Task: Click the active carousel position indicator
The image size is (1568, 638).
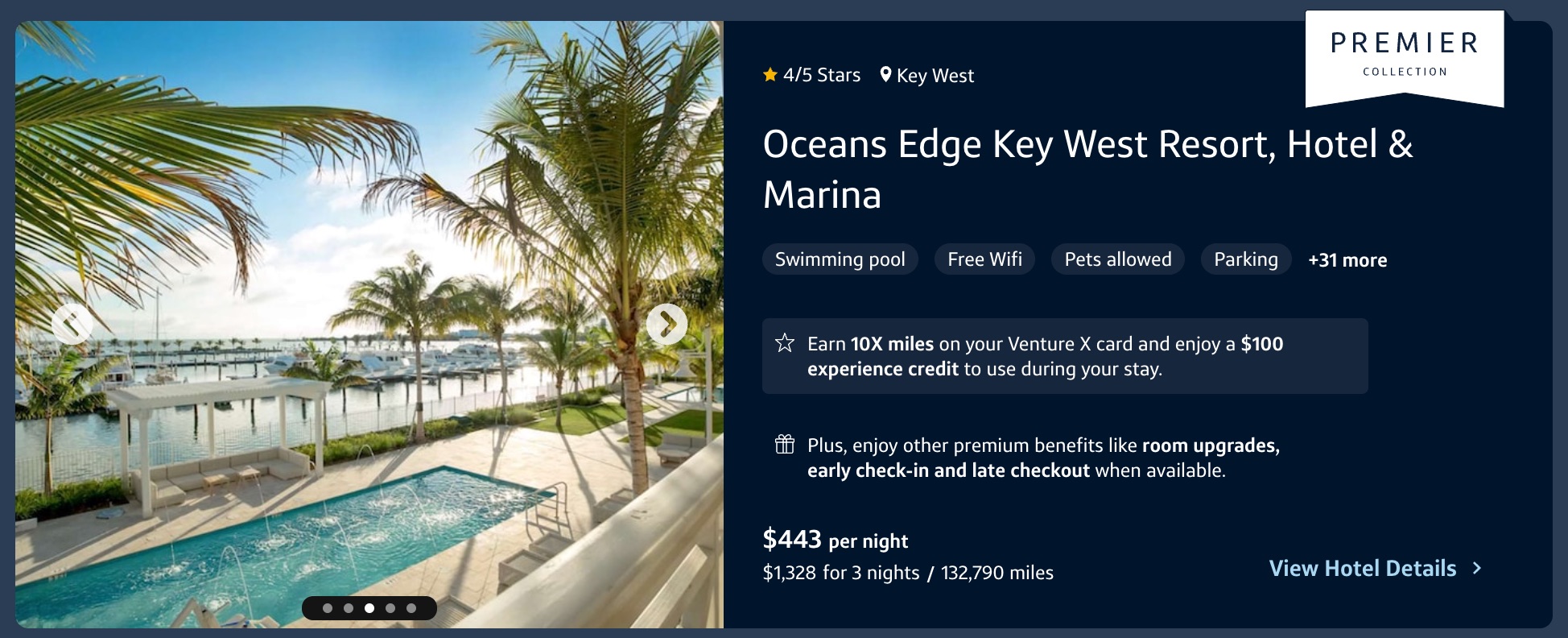Action: (369, 609)
